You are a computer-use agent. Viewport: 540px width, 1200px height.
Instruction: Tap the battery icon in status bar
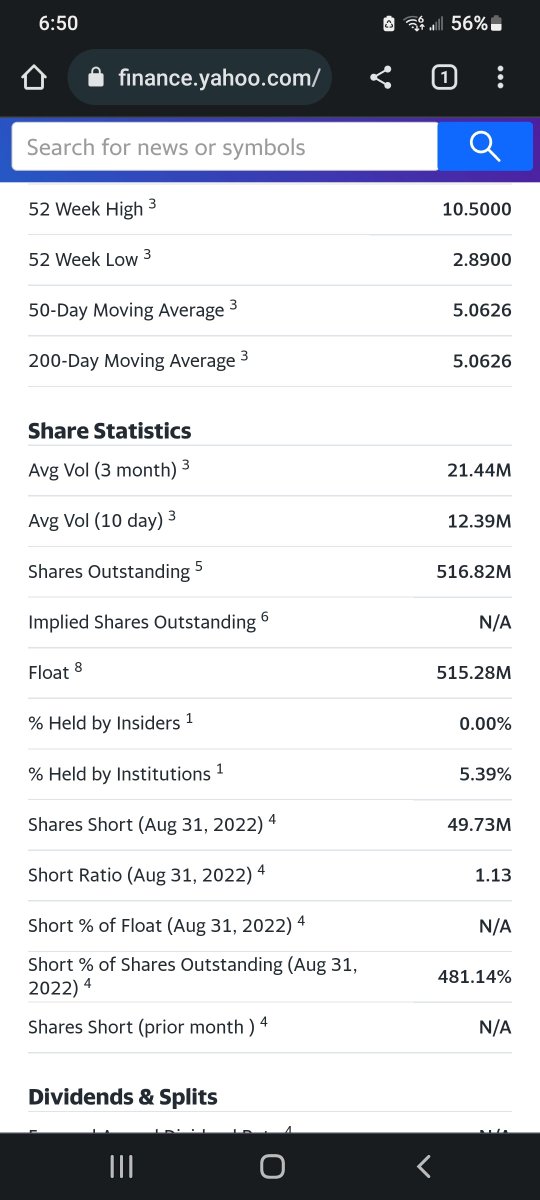pyautogui.click(x=497, y=23)
